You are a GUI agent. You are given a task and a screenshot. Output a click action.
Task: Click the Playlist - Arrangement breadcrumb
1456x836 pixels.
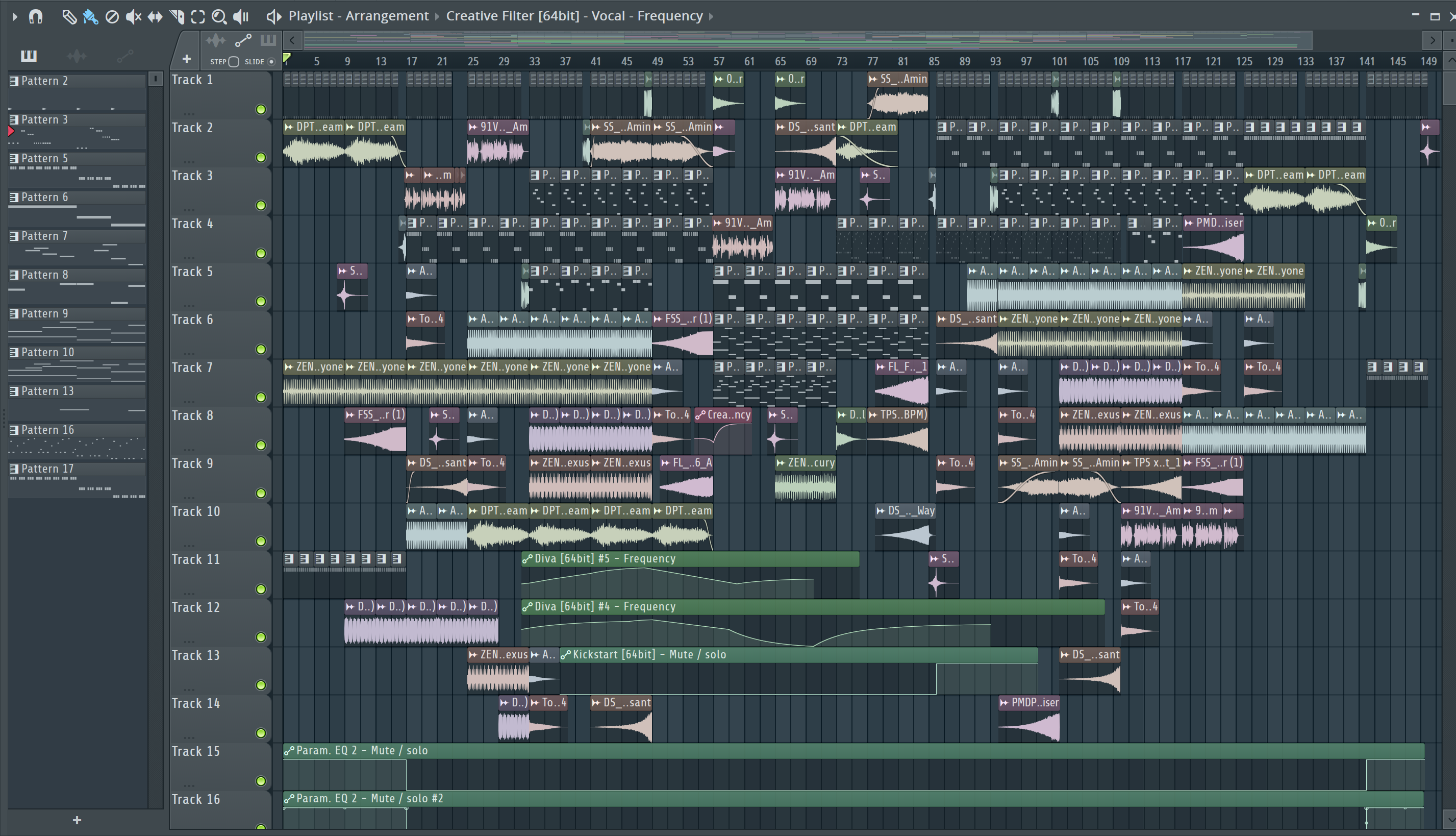coord(358,16)
